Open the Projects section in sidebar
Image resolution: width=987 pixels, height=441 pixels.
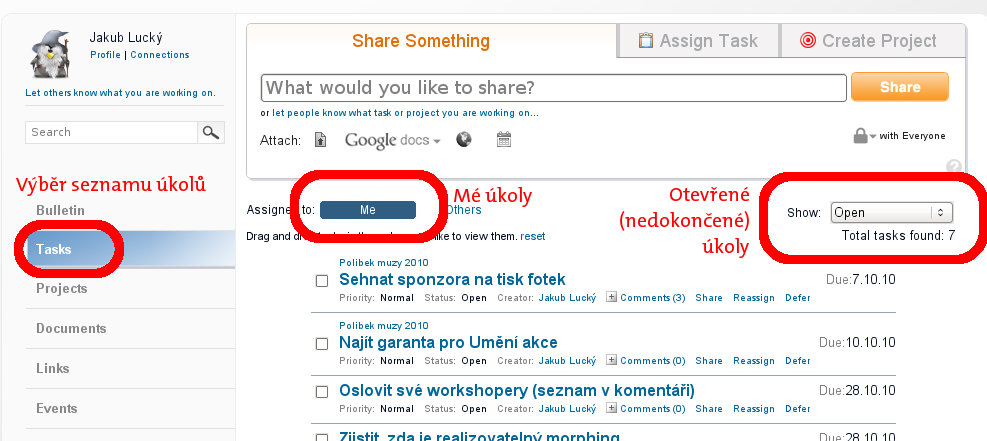coord(62,288)
